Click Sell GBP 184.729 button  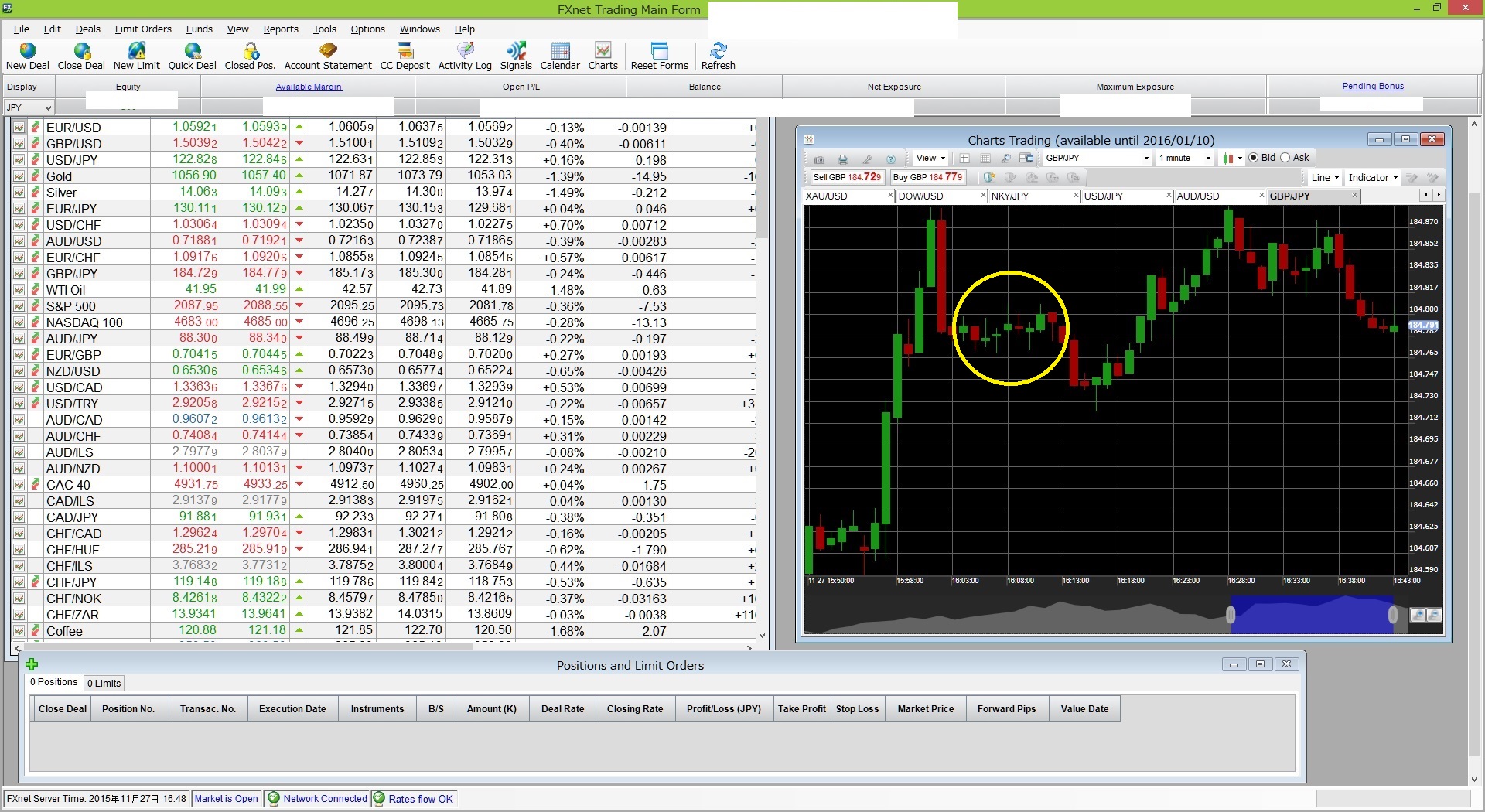(x=847, y=177)
